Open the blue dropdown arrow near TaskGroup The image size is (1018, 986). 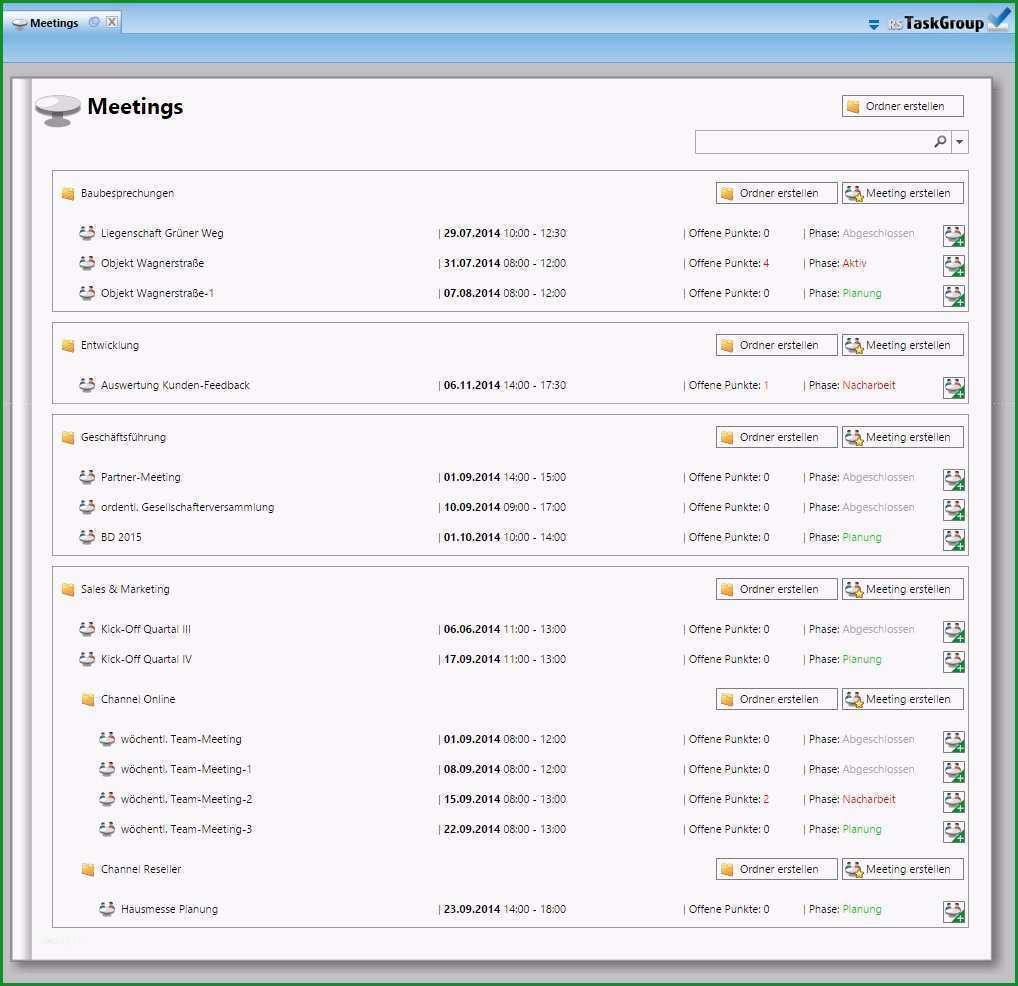tap(874, 25)
